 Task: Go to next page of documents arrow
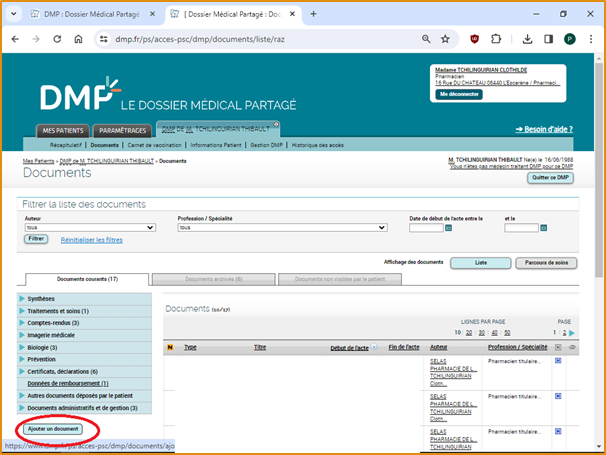pos(572,332)
